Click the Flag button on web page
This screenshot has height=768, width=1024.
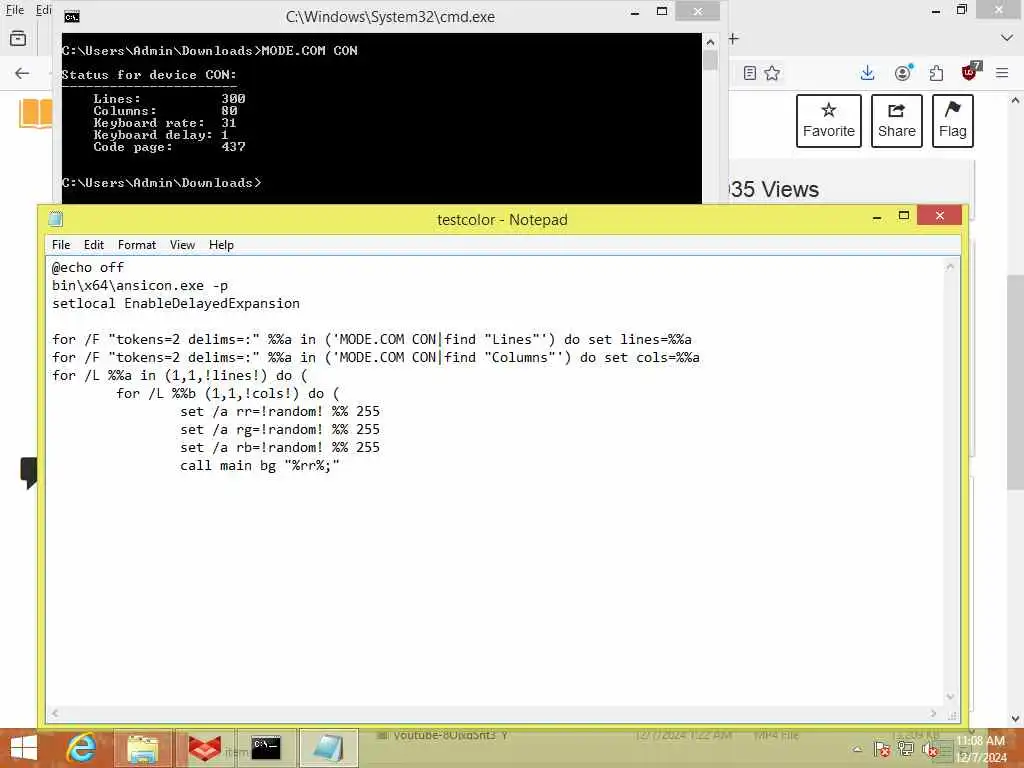[953, 121]
